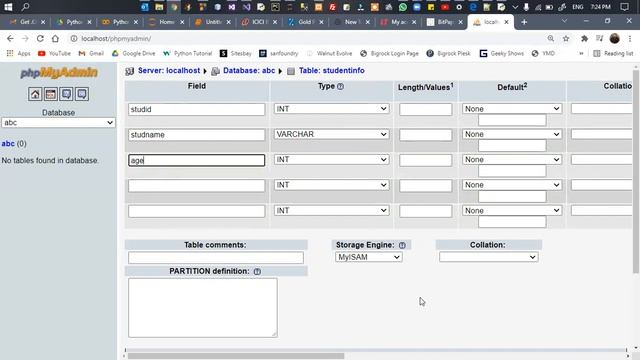Click the third sidebar icon under the logo
Image resolution: width=640 pixels, height=360 pixels.
66,94
